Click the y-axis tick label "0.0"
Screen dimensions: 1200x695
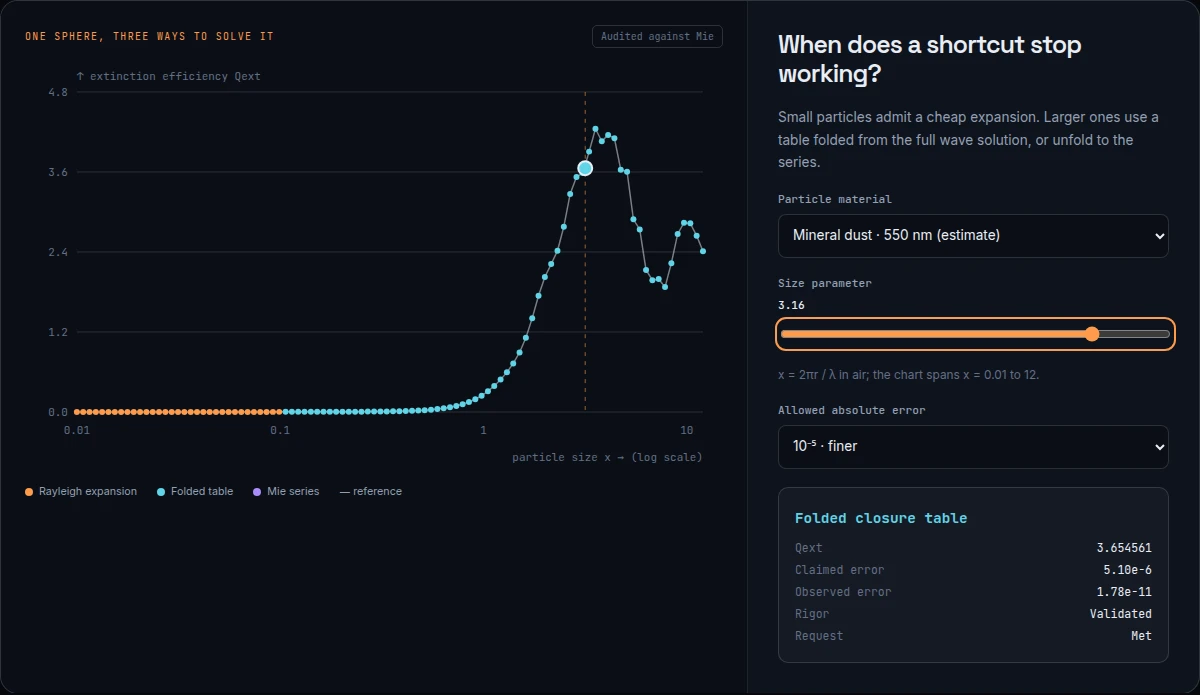[58, 412]
